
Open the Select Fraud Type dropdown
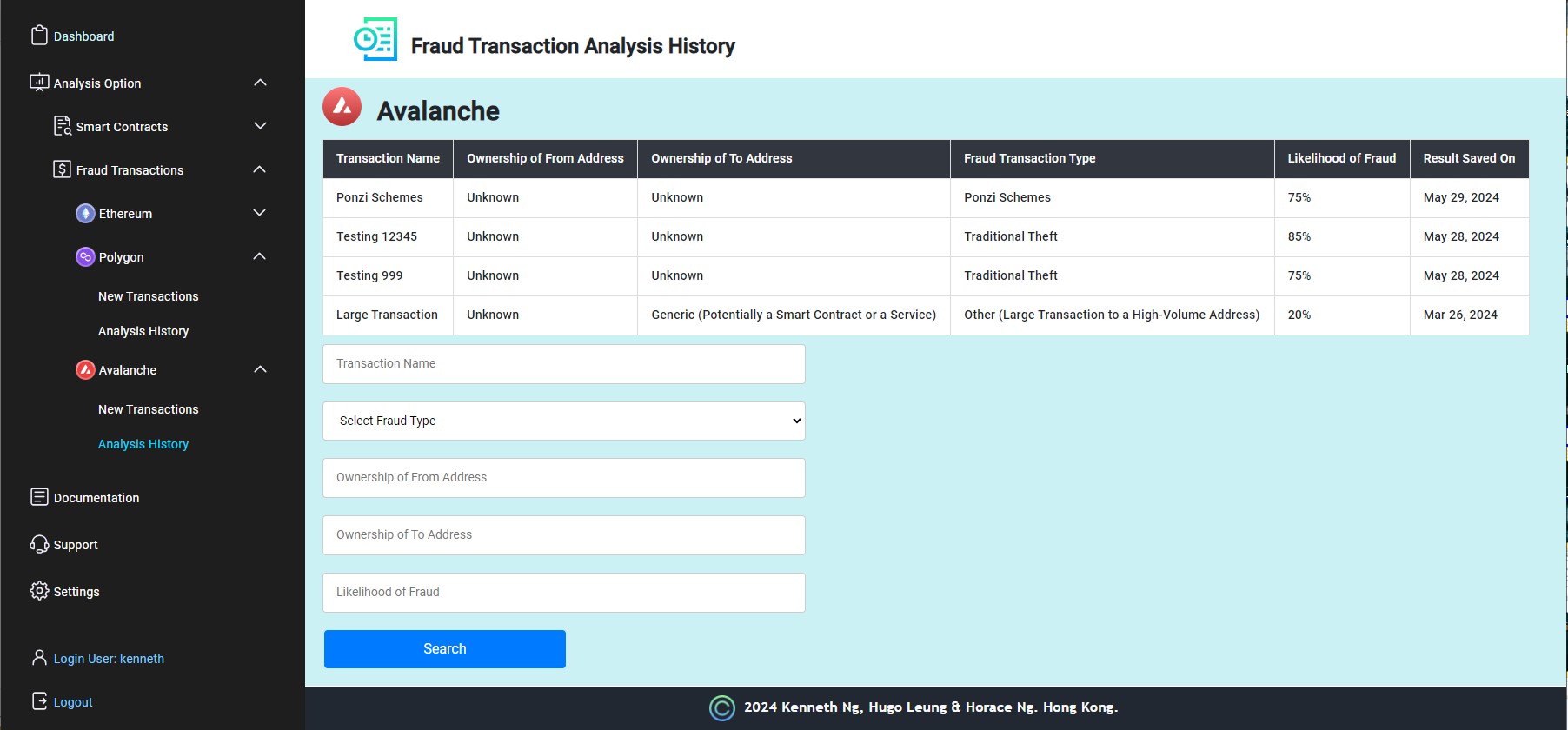click(564, 421)
